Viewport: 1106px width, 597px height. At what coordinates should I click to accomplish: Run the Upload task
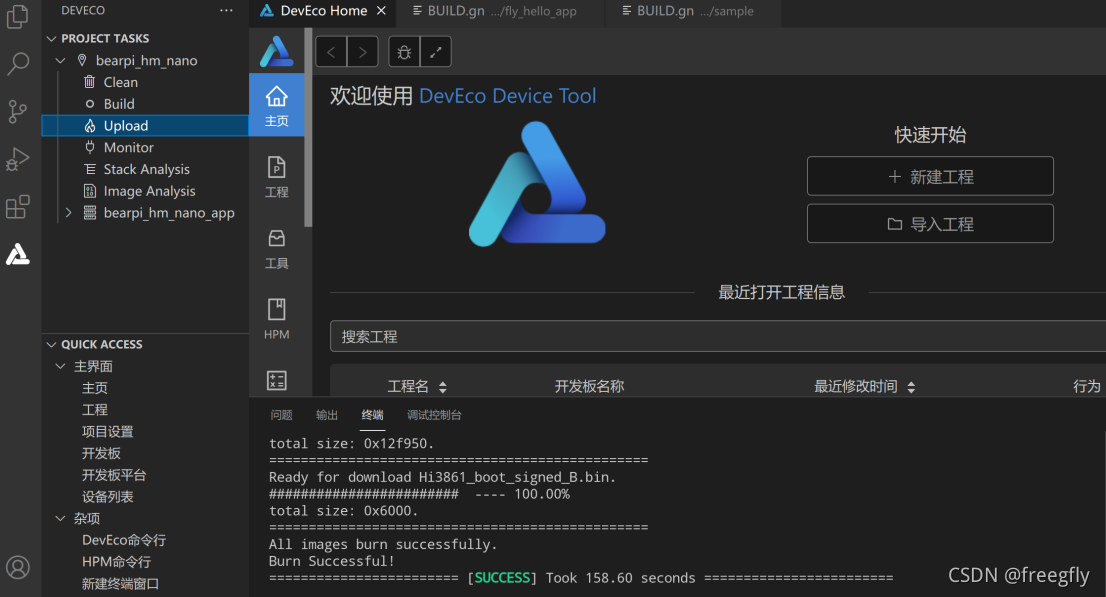(145, 126)
